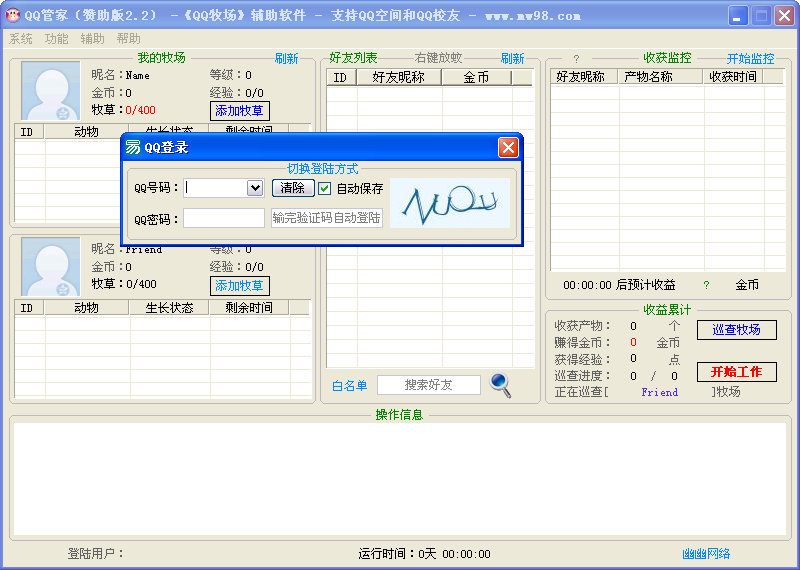Screen dimensions: 800x570
Task: Click 切换登陆方式 link in login dialog
Action: 322,169
